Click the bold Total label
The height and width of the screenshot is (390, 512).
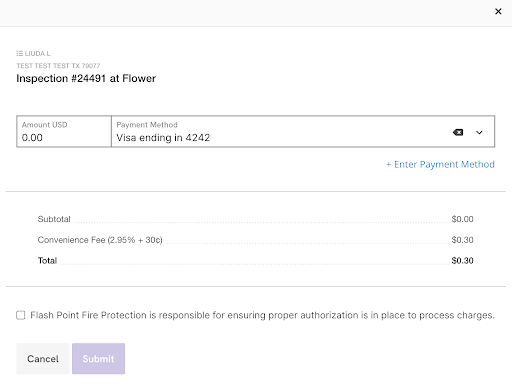(47, 261)
